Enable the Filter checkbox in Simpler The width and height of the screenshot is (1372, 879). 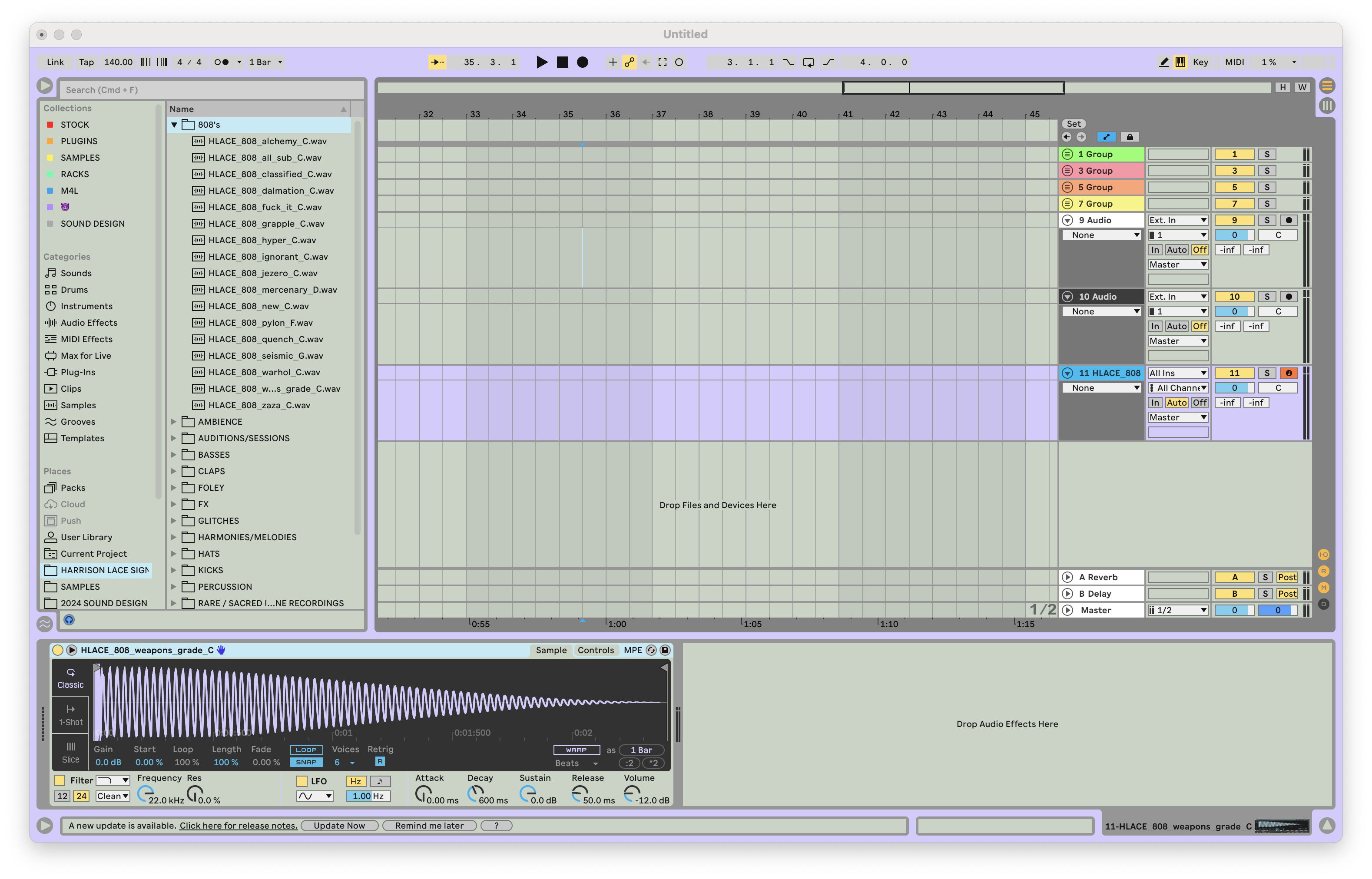(60, 780)
